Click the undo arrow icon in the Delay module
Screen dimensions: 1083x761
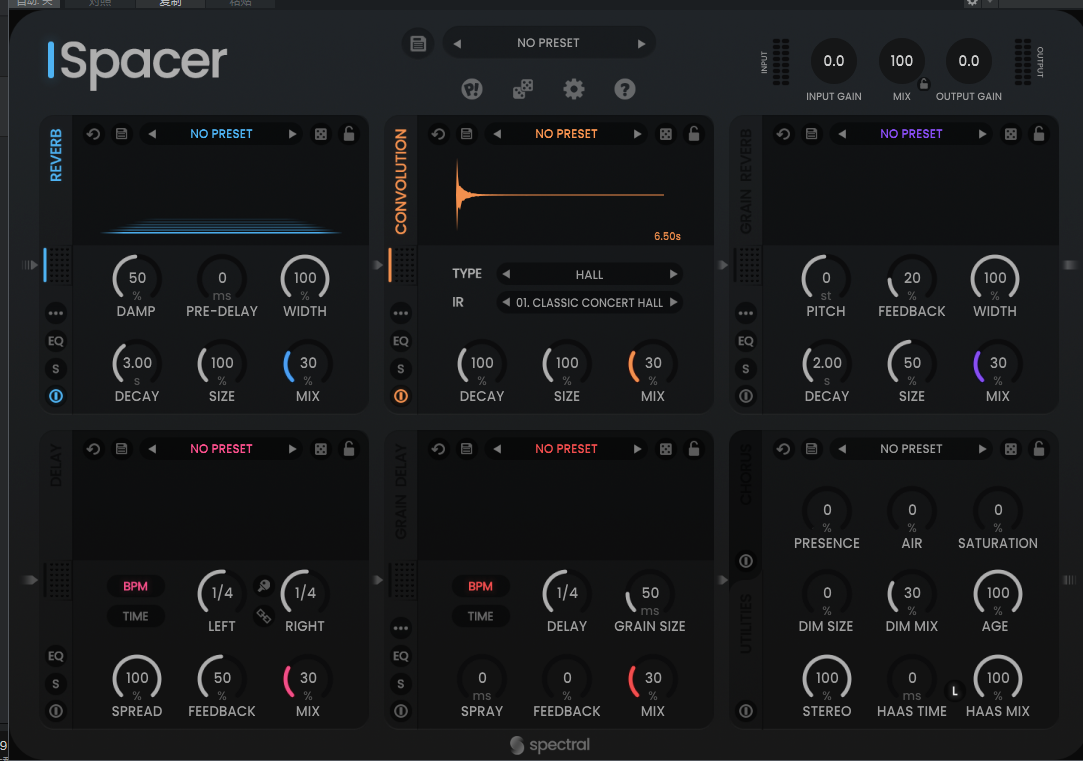point(93,448)
